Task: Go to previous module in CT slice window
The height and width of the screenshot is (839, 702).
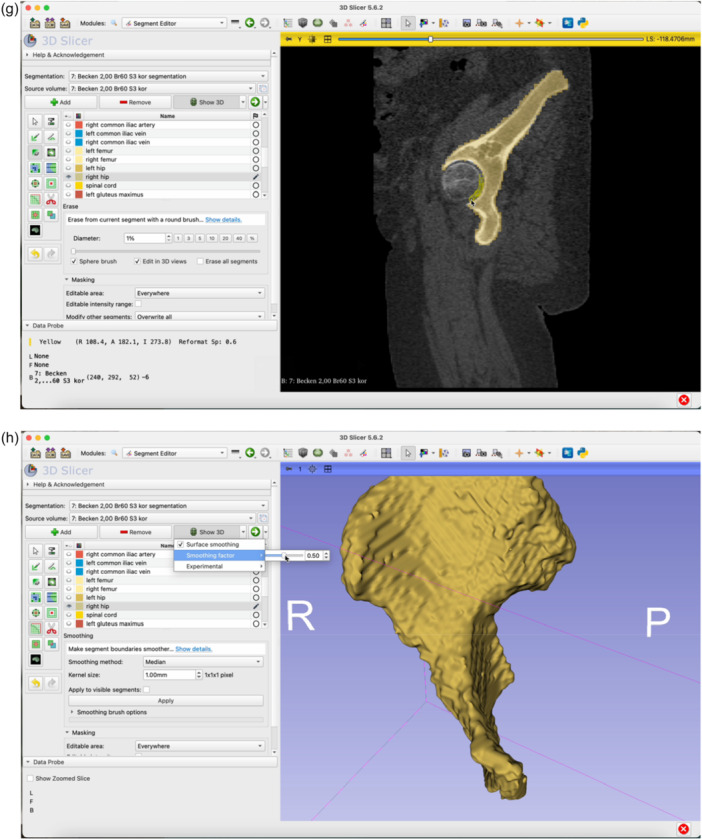Action: point(250,22)
